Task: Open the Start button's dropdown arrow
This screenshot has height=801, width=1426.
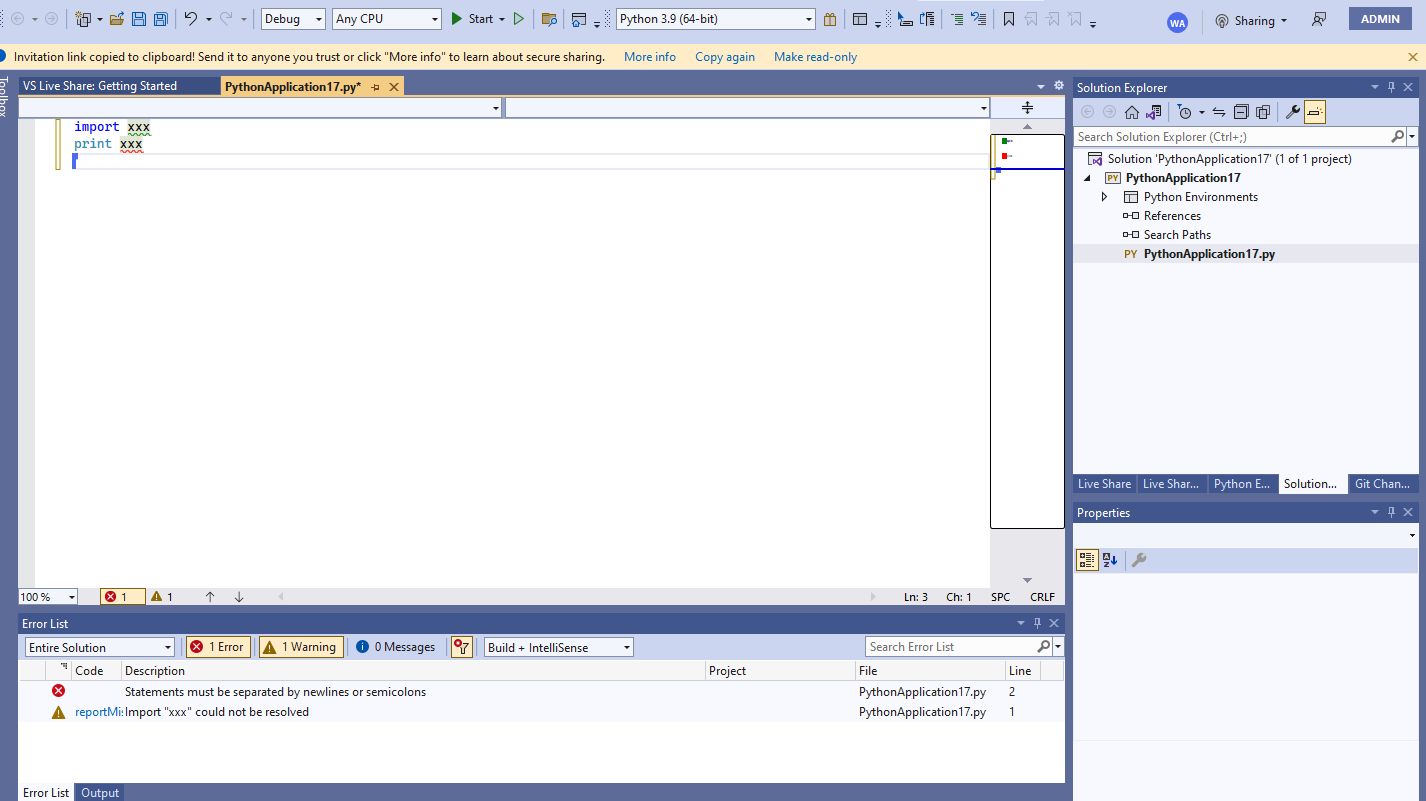Action: coord(501,19)
